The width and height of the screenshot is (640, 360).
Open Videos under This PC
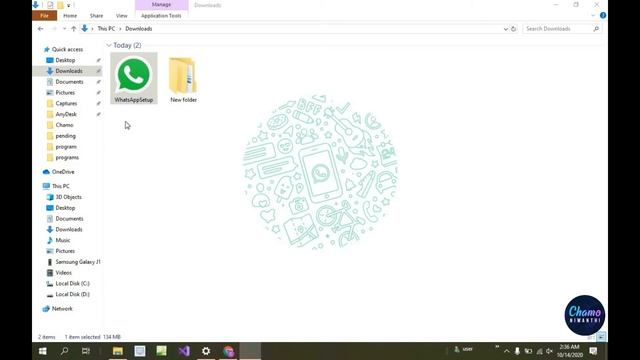click(x=63, y=273)
